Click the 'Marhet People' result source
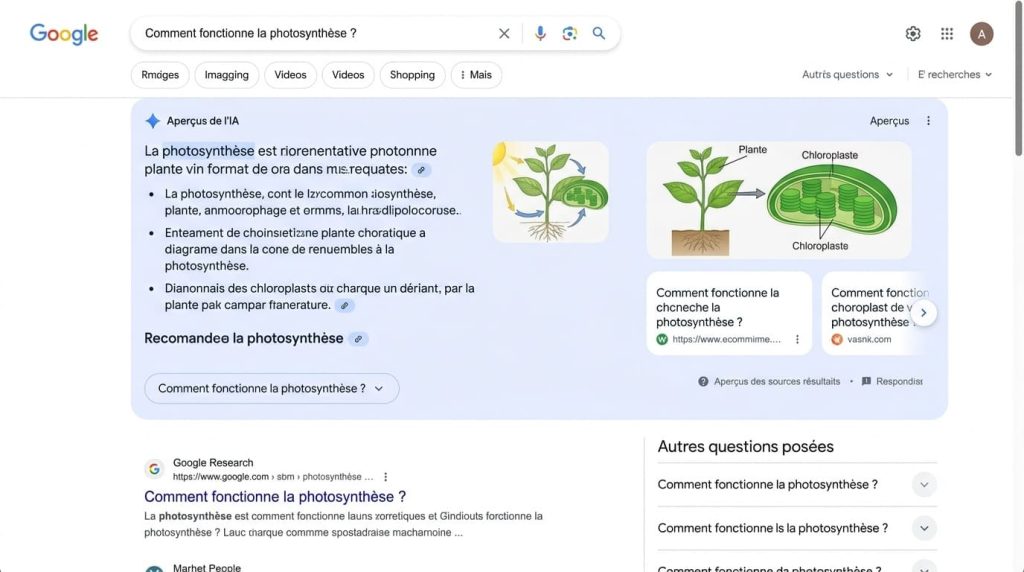The width and height of the screenshot is (1024, 572). tap(206, 567)
